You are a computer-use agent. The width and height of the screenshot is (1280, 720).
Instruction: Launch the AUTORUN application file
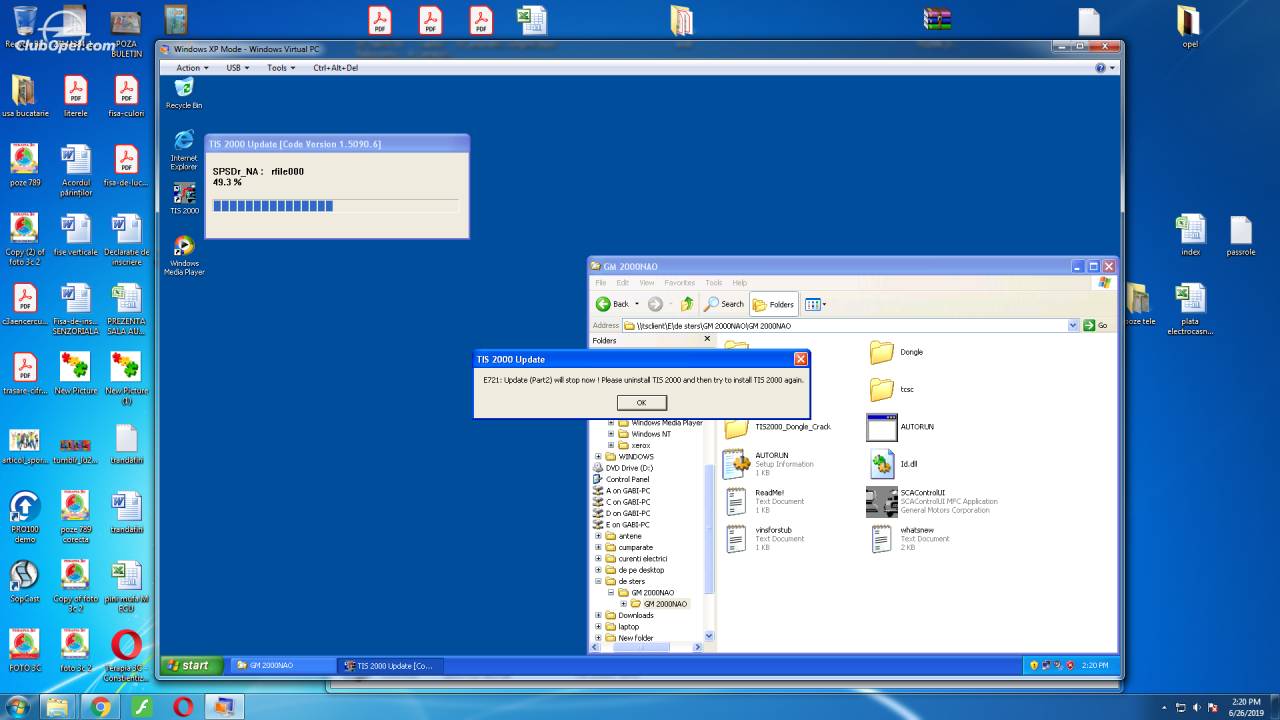coord(900,427)
